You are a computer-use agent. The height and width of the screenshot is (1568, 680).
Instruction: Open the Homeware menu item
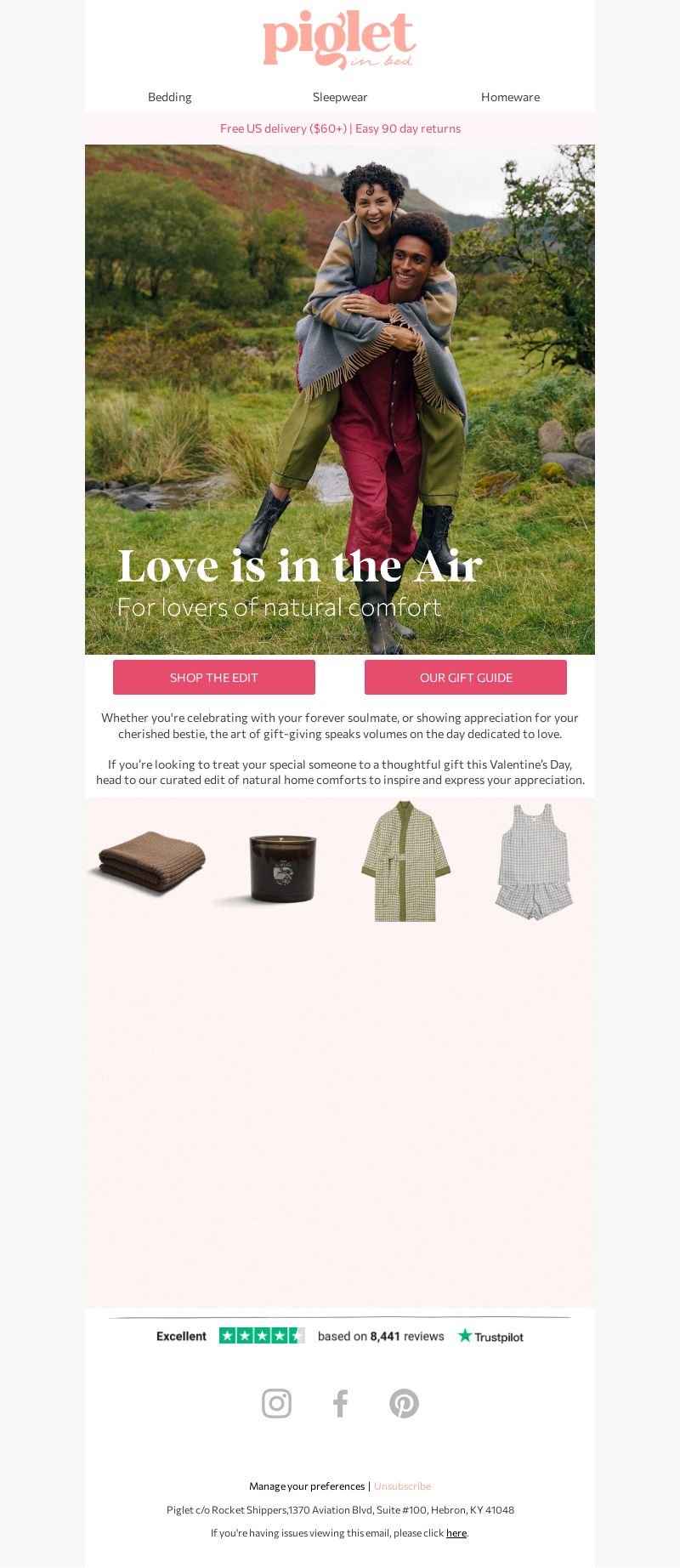(510, 97)
